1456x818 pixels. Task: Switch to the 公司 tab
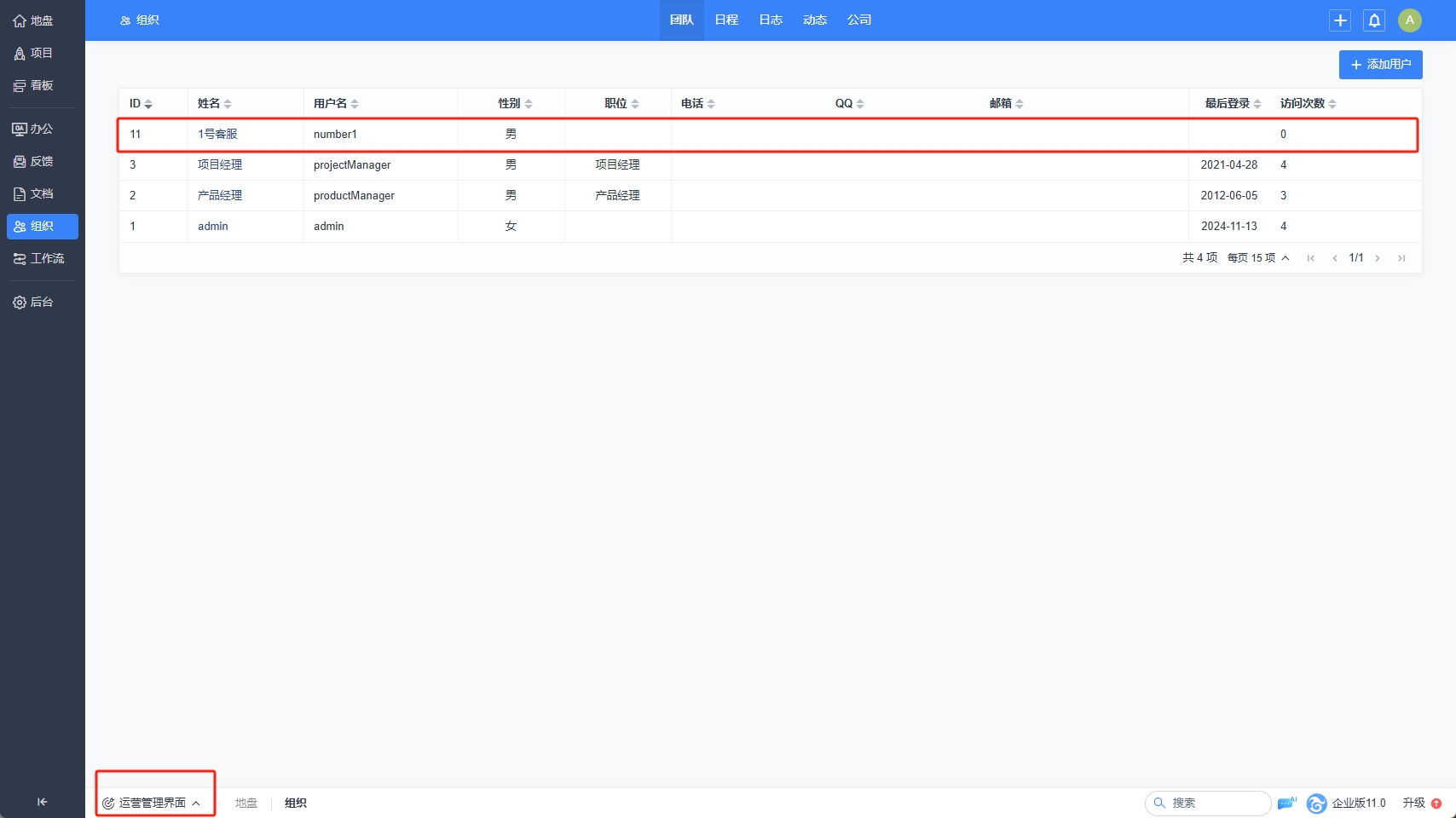click(x=858, y=20)
